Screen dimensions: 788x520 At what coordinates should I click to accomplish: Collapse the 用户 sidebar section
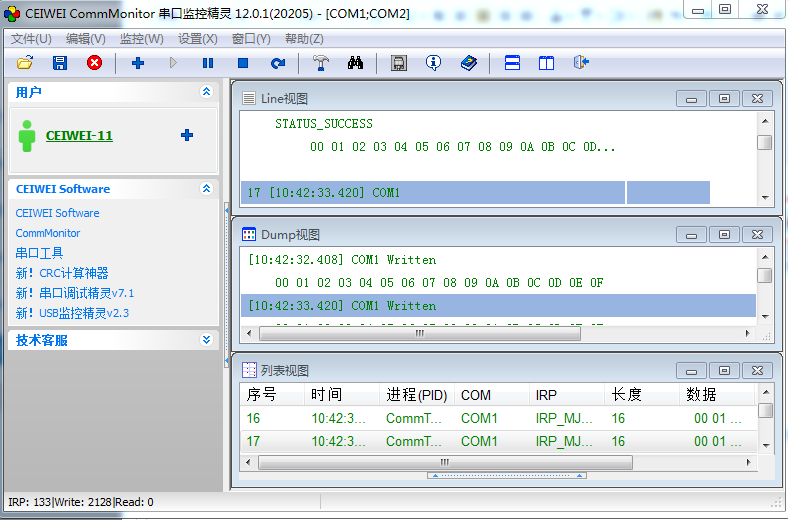click(206, 91)
